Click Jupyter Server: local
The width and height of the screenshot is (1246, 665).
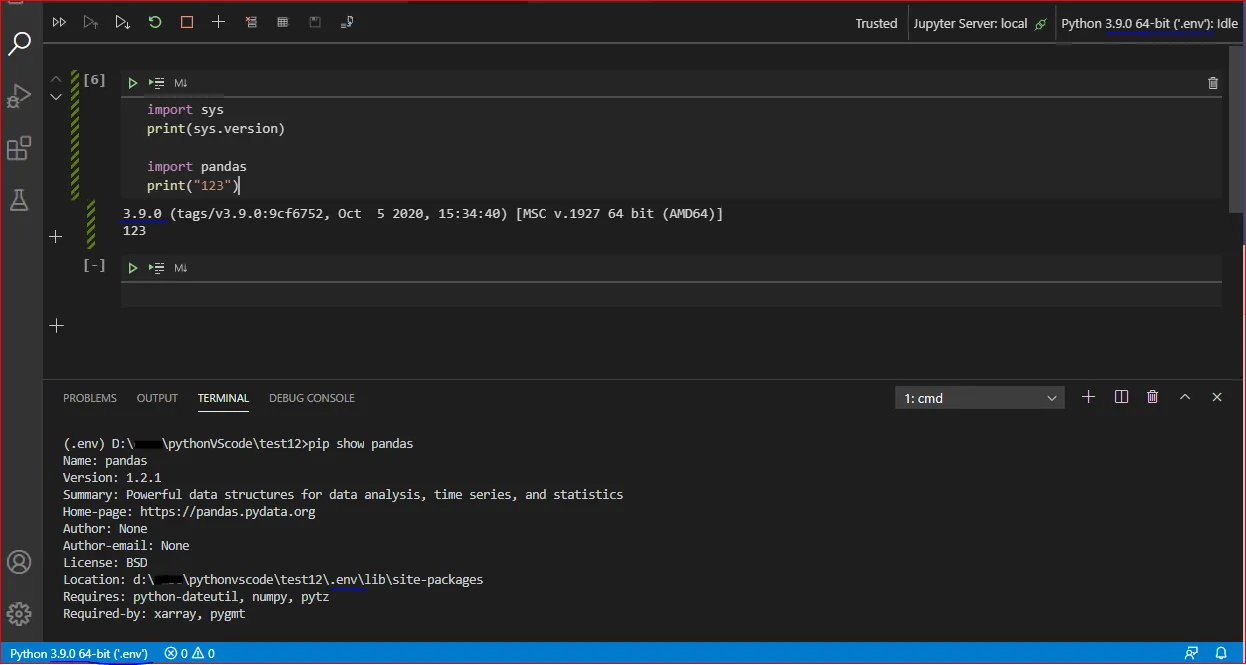pyautogui.click(x=979, y=23)
